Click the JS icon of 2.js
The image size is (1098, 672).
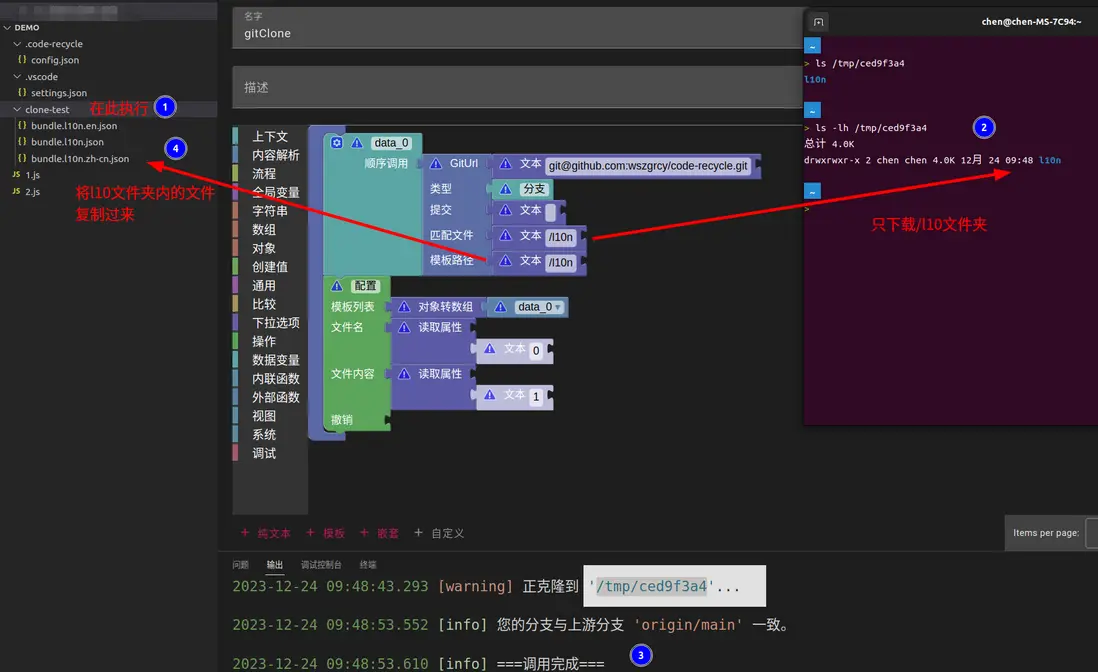16,191
